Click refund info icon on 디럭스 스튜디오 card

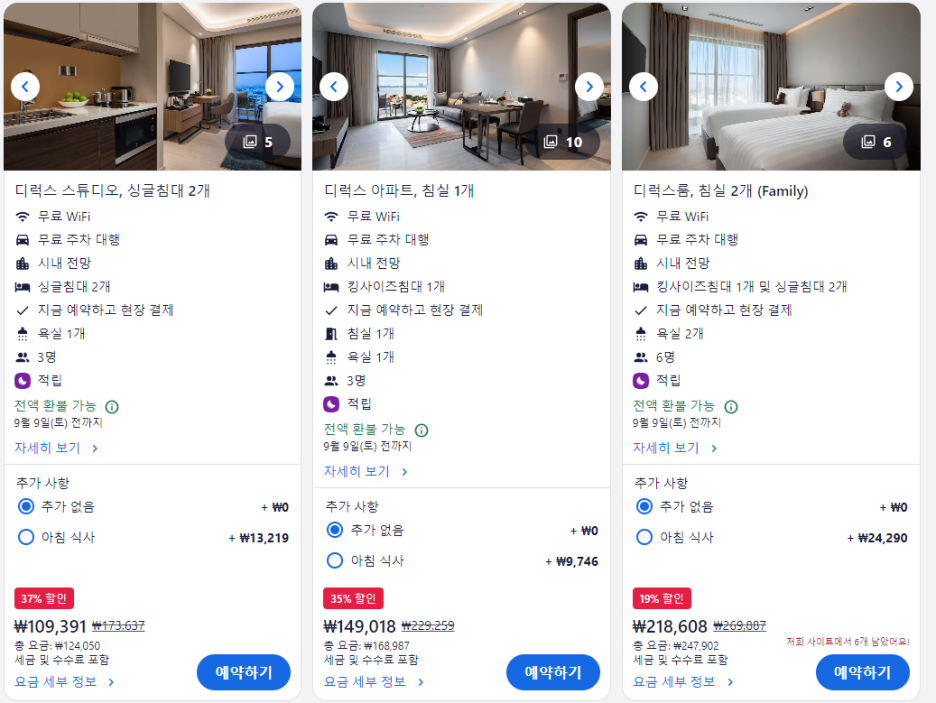tap(112, 407)
